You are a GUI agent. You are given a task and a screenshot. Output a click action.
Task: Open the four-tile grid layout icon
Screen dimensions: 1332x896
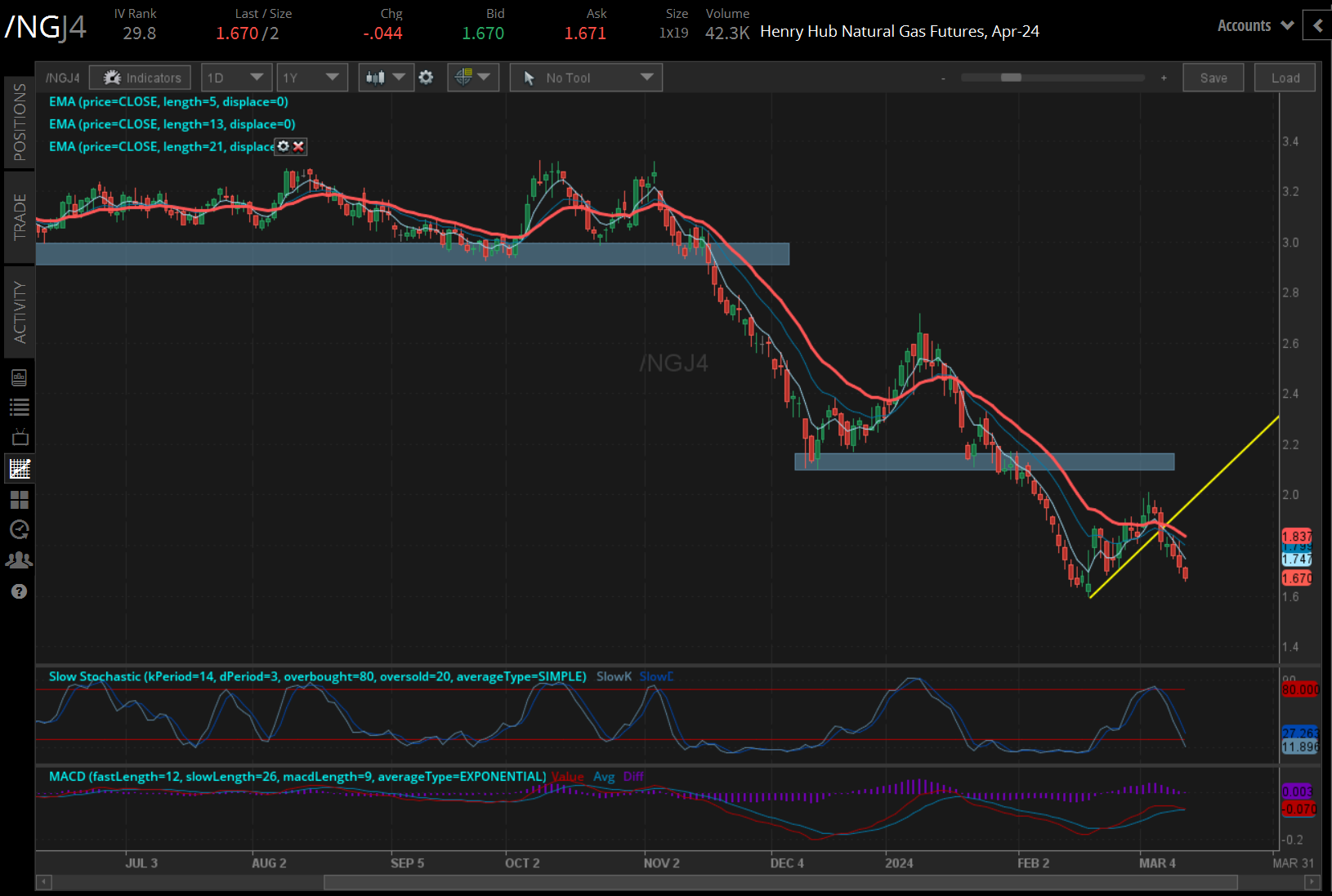[19, 499]
